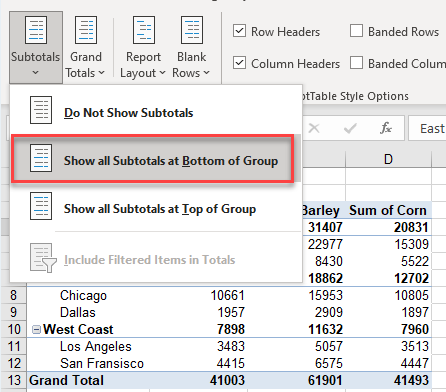Image resolution: width=446 pixels, height=392 pixels.
Task: Click the Subtotals at Bottom icon
Action: click(x=41, y=158)
